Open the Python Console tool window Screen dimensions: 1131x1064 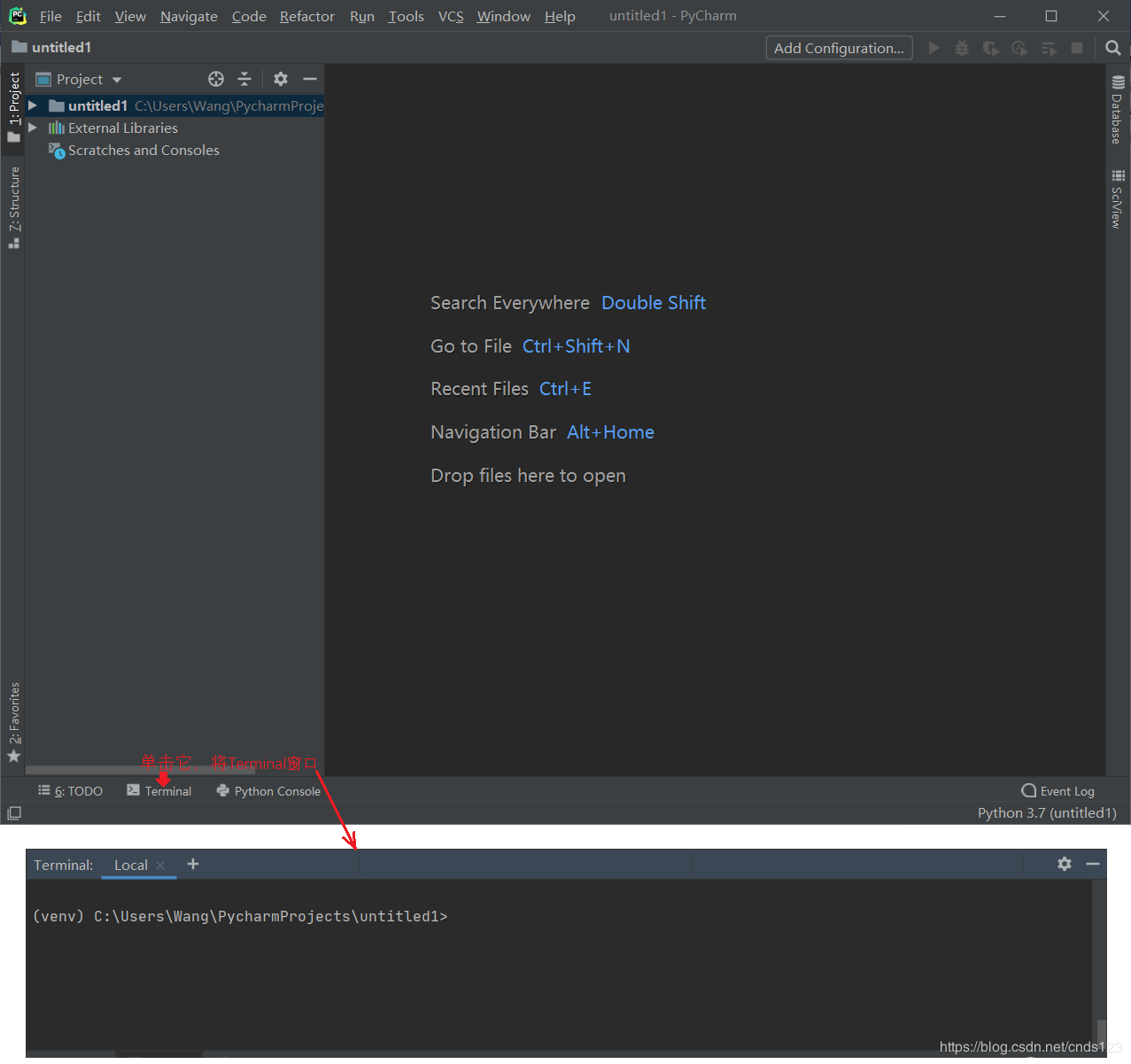(x=268, y=791)
